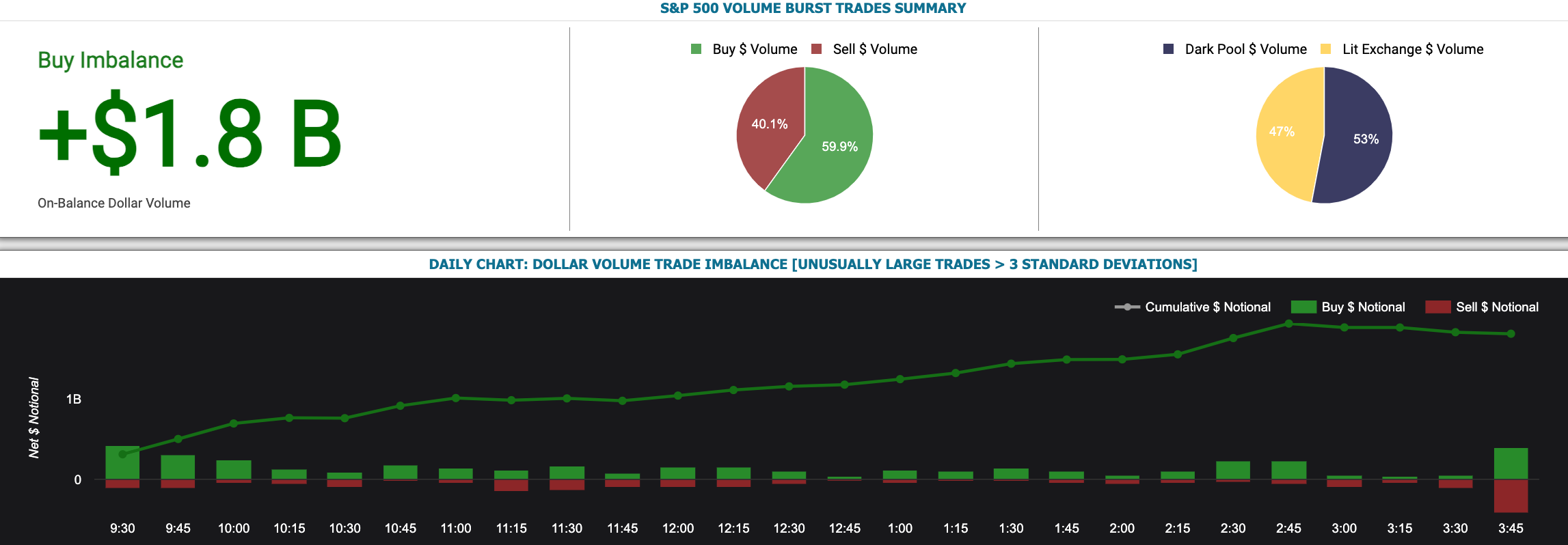
Task: Click the 3:30 x-axis time label
Action: 1455,528
